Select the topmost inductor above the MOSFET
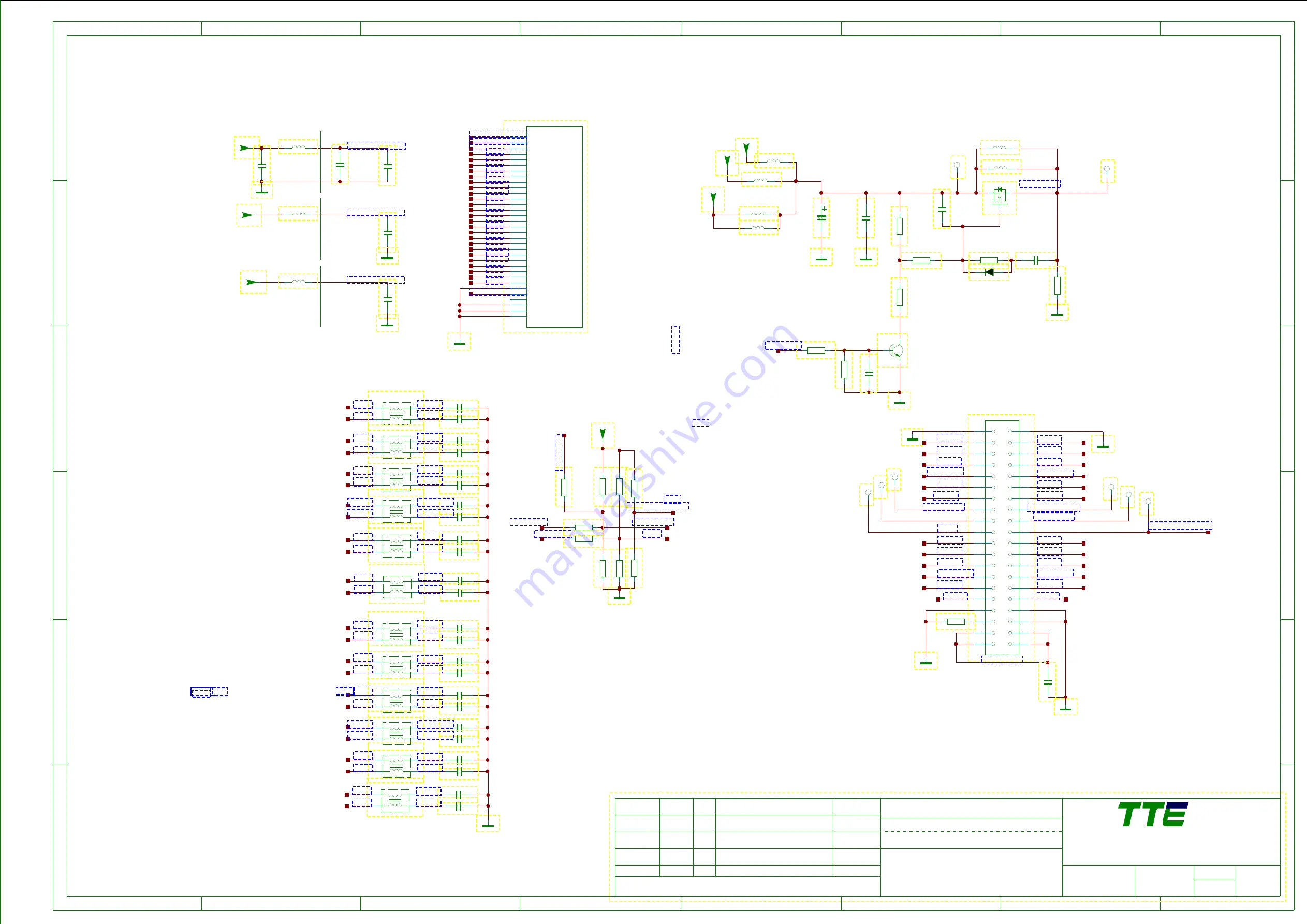Screen dimensions: 1307x924 click(x=998, y=148)
